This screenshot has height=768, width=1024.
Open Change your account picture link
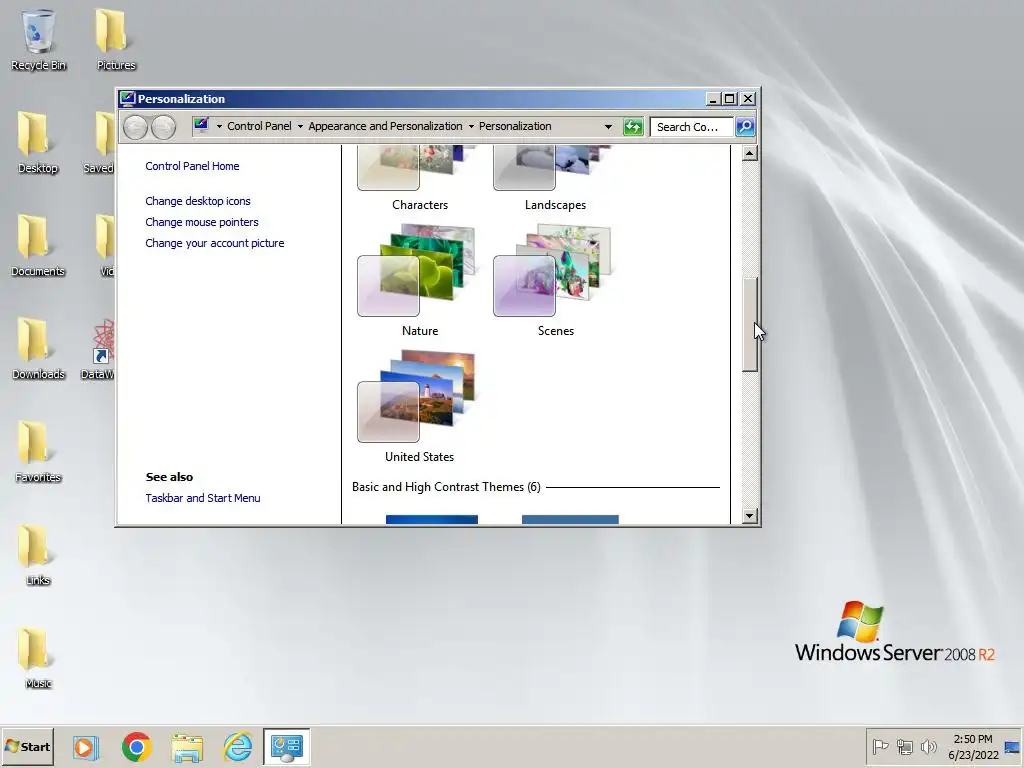(x=215, y=243)
